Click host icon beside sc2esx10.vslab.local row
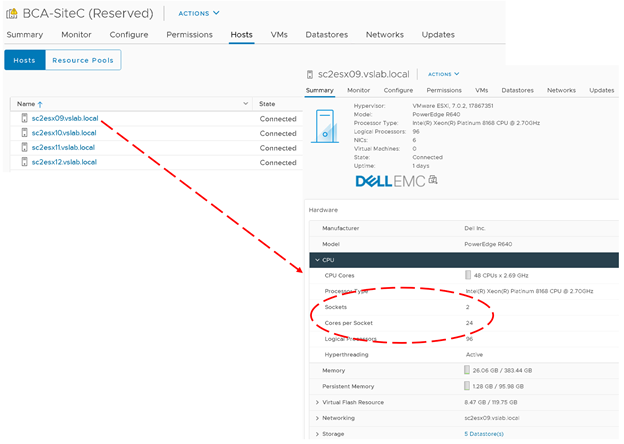The image size is (624, 444). pos(24,133)
